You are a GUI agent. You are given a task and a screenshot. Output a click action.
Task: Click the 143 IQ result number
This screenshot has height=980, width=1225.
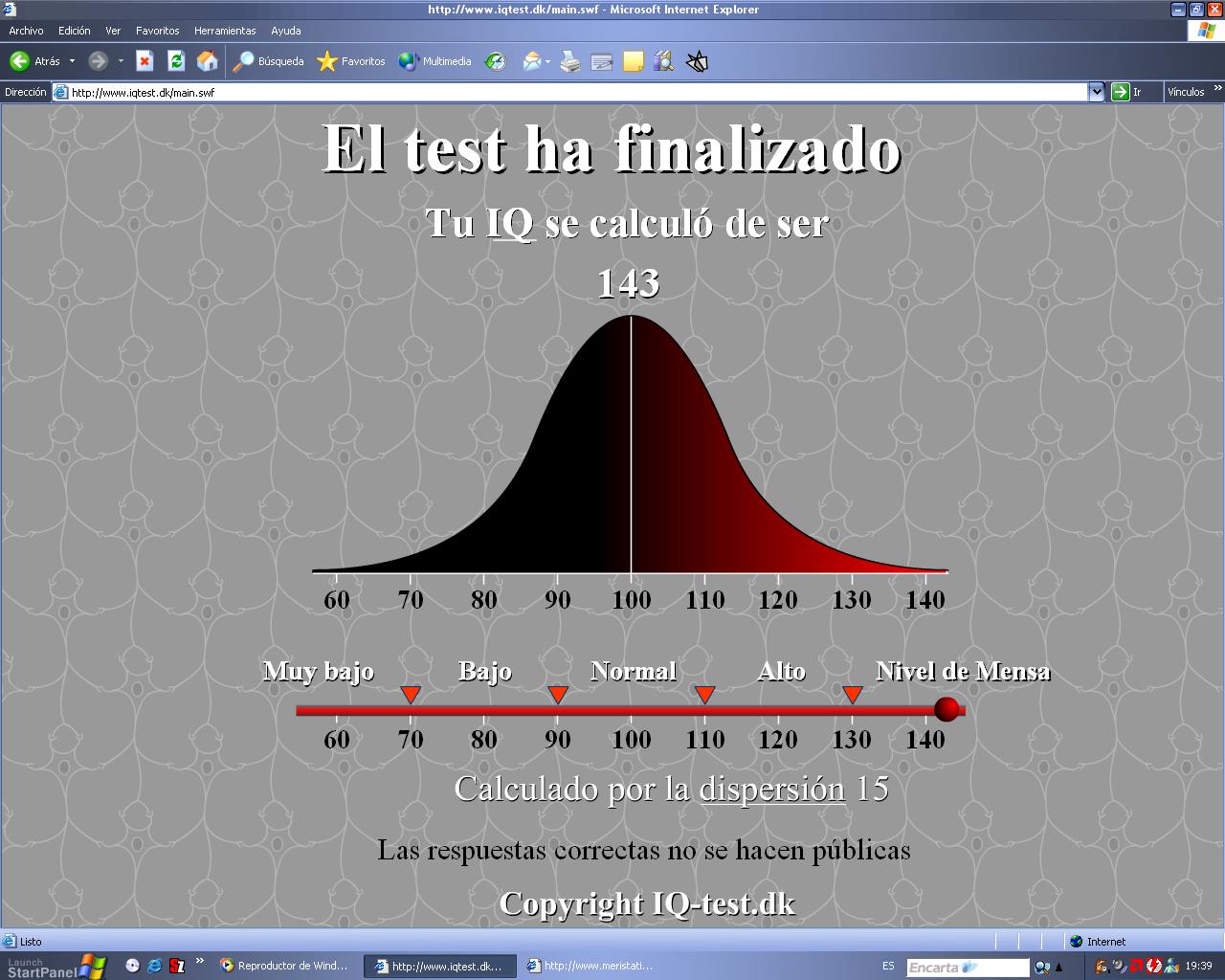click(x=629, y=284)
